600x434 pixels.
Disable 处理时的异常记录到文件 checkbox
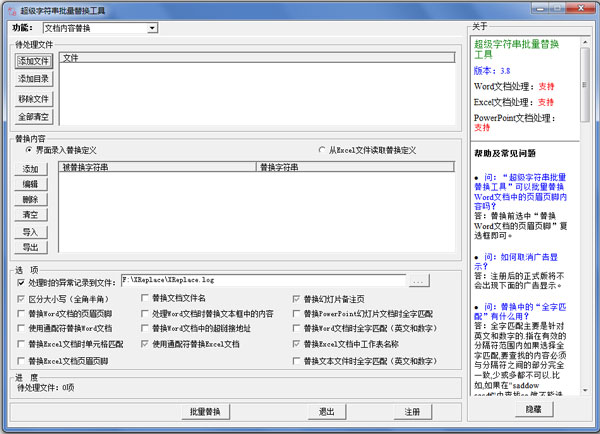21,282
